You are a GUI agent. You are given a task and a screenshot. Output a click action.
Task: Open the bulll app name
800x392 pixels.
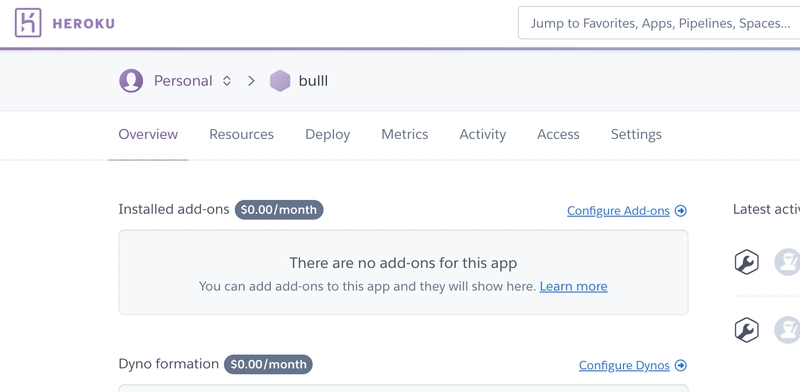pyautogui.click(x=313, y=81)
